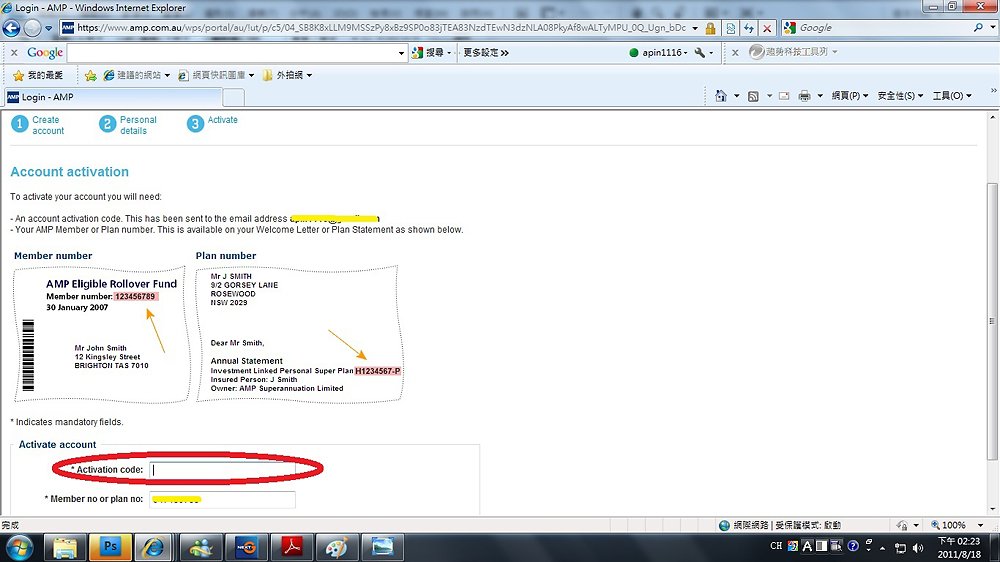Stop loading with the red X icon
The height and width of the screenshot is (562, 1000).
[x=767, y=28]
